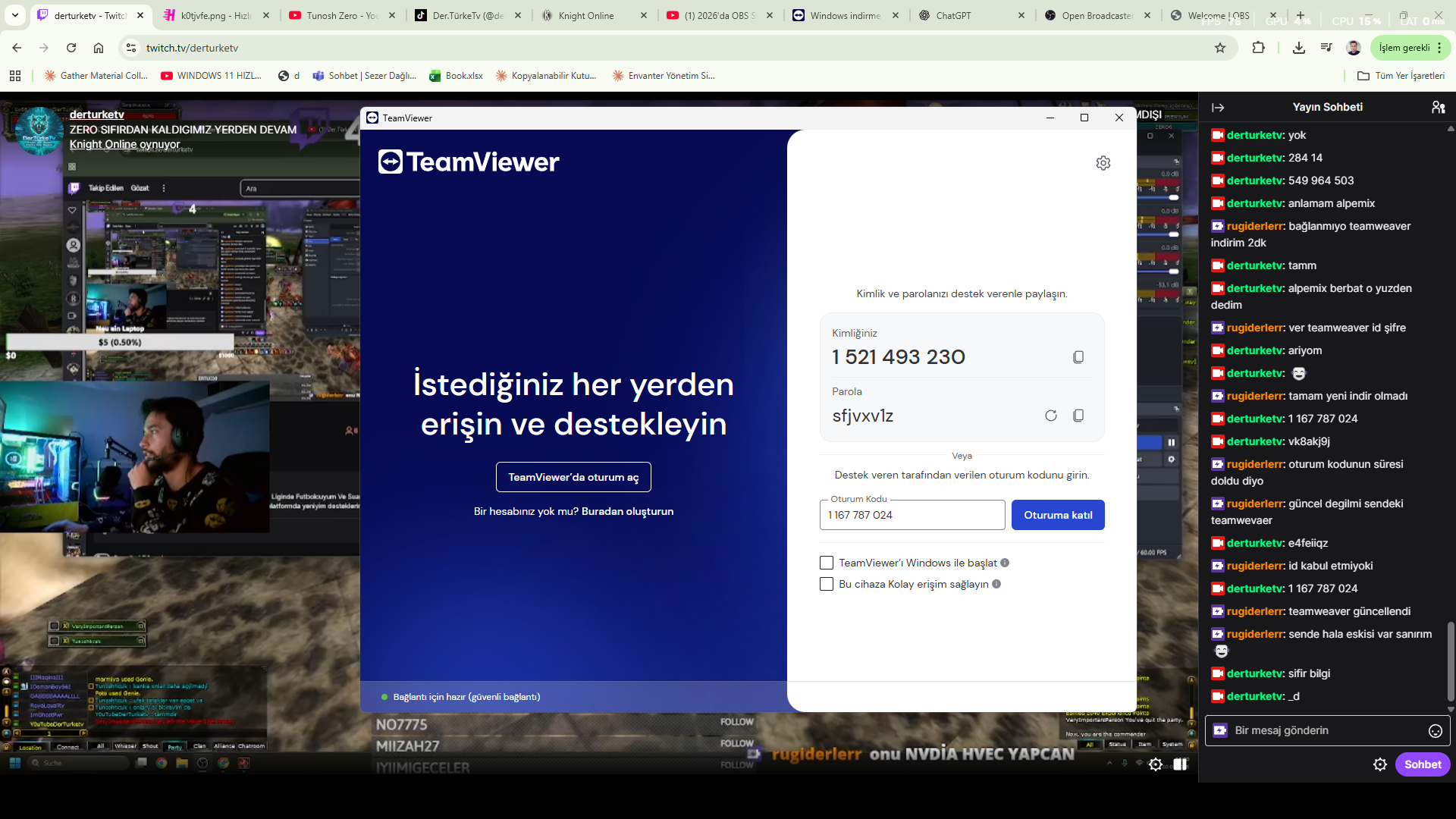1456x819 pixels.
Task: Click the chat scrollbar thumb
Action: pos(1451,662)
